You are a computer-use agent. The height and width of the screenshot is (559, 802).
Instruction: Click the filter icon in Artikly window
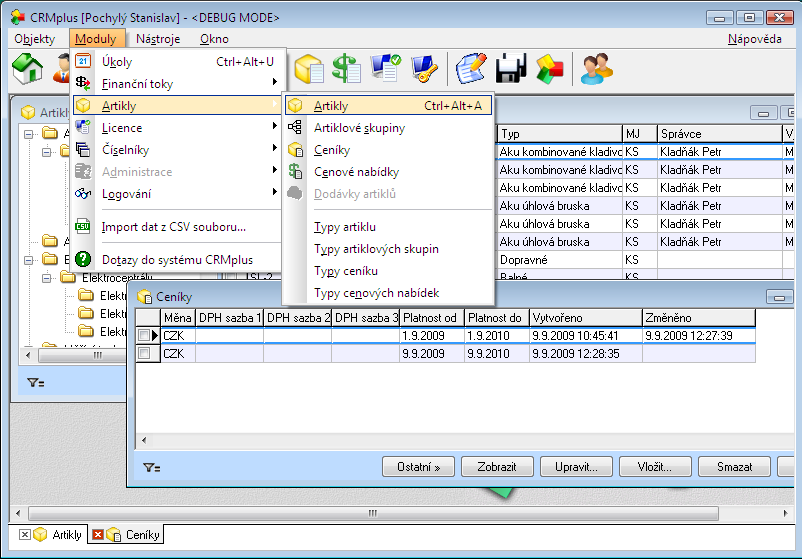(36, 382)
